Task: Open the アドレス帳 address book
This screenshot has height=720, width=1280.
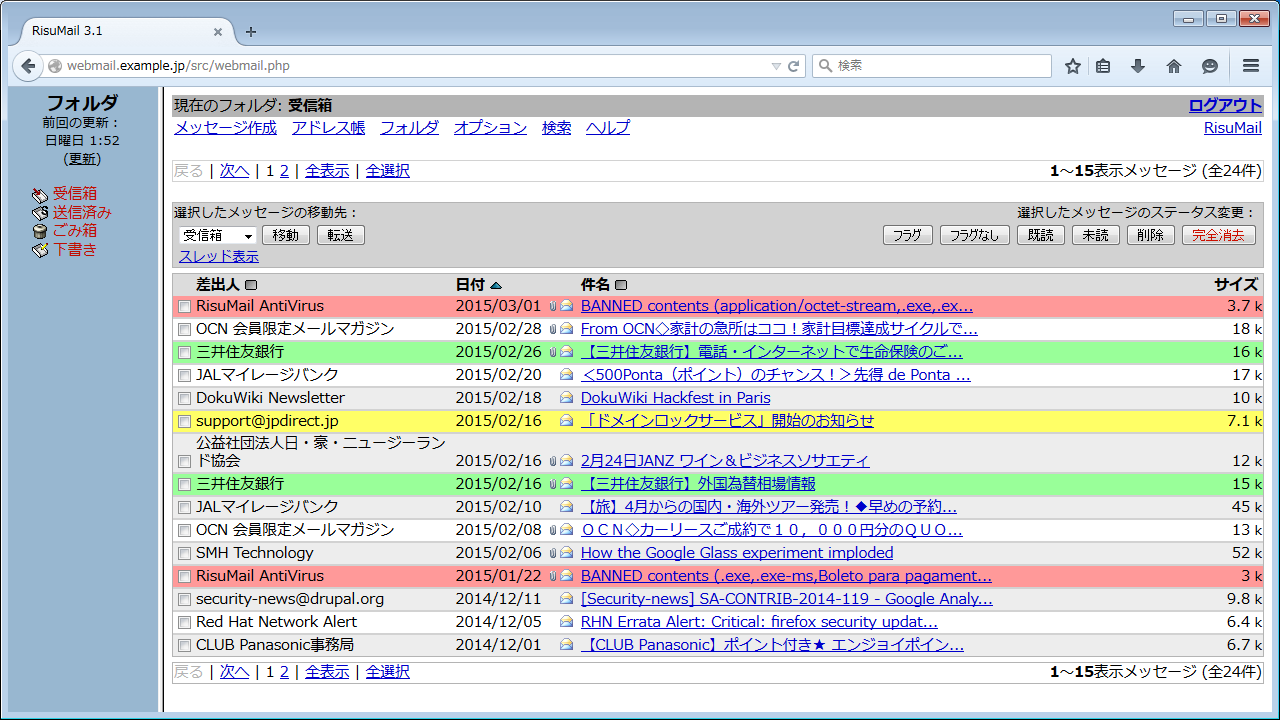Action: click(328, 128)
